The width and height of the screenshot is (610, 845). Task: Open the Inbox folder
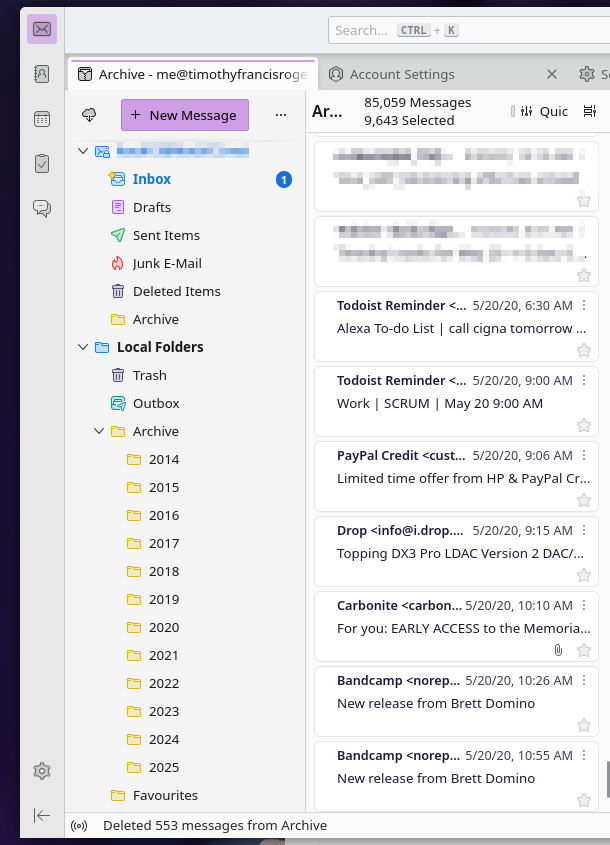152,179
